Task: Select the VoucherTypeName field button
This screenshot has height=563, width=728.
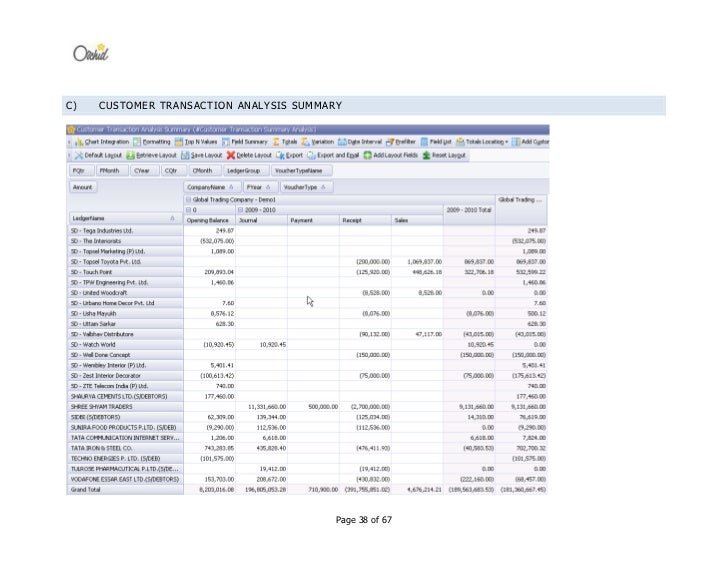Action: [301, 171]
